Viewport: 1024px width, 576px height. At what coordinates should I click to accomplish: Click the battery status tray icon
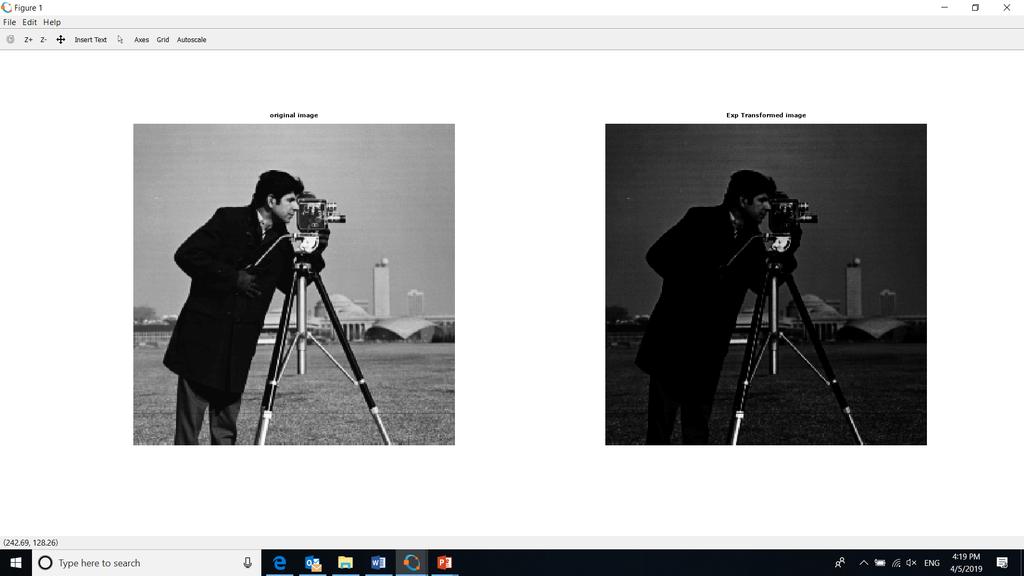click(880, 563)
